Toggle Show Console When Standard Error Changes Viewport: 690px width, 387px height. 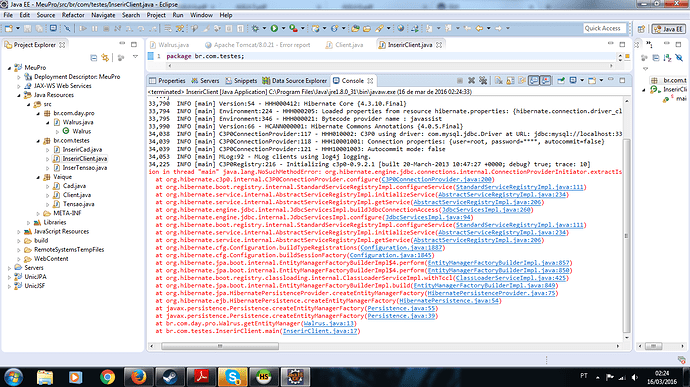tap(545, 81)
